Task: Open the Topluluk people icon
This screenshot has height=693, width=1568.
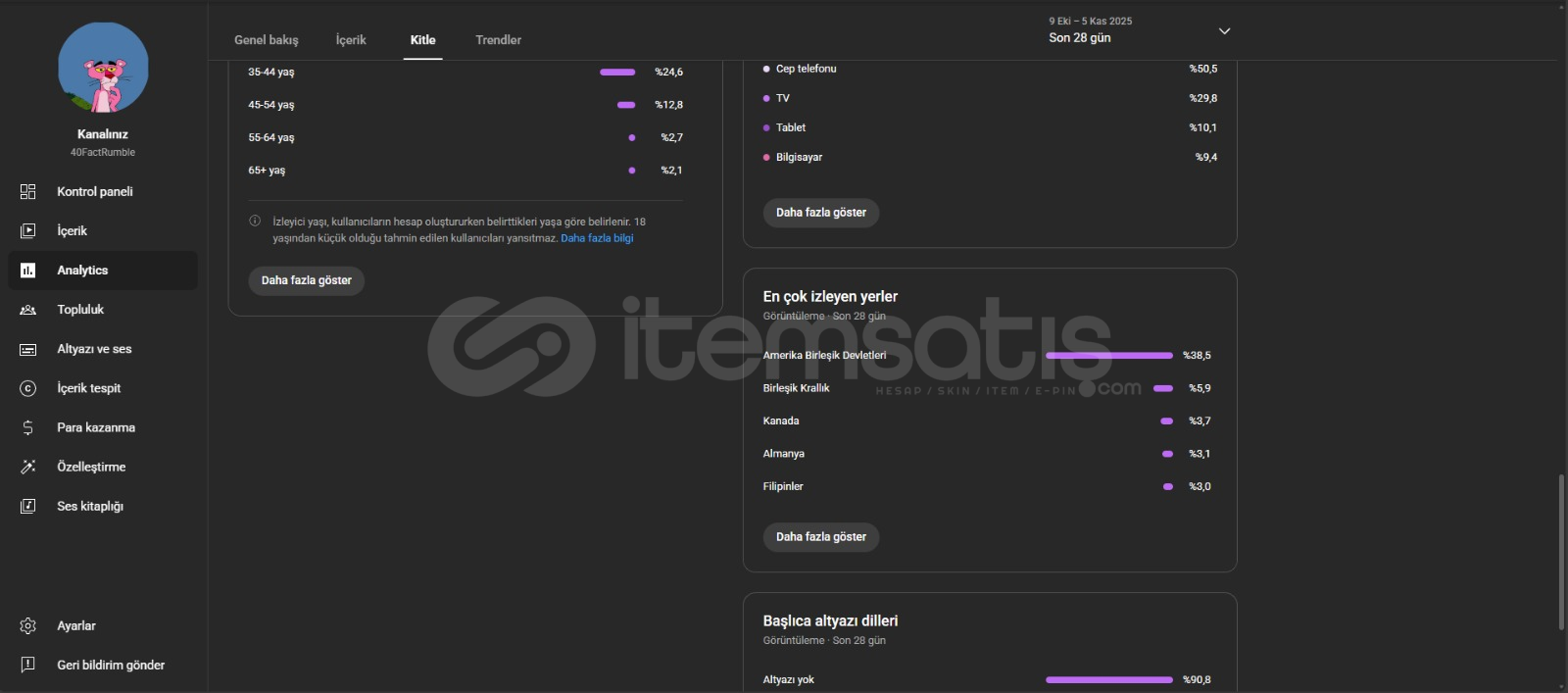Action: click(x=27, y=310)
